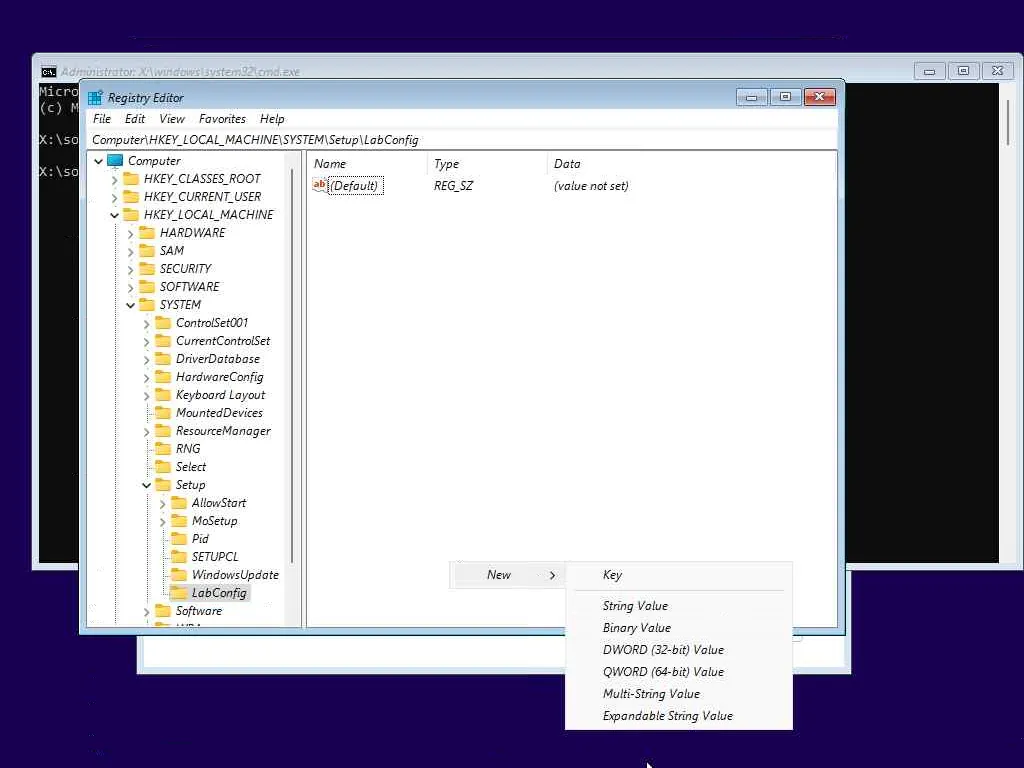Click the DriverDatabase folder icon
Viewport: 1024px width, 768px height.
(163, 359)
